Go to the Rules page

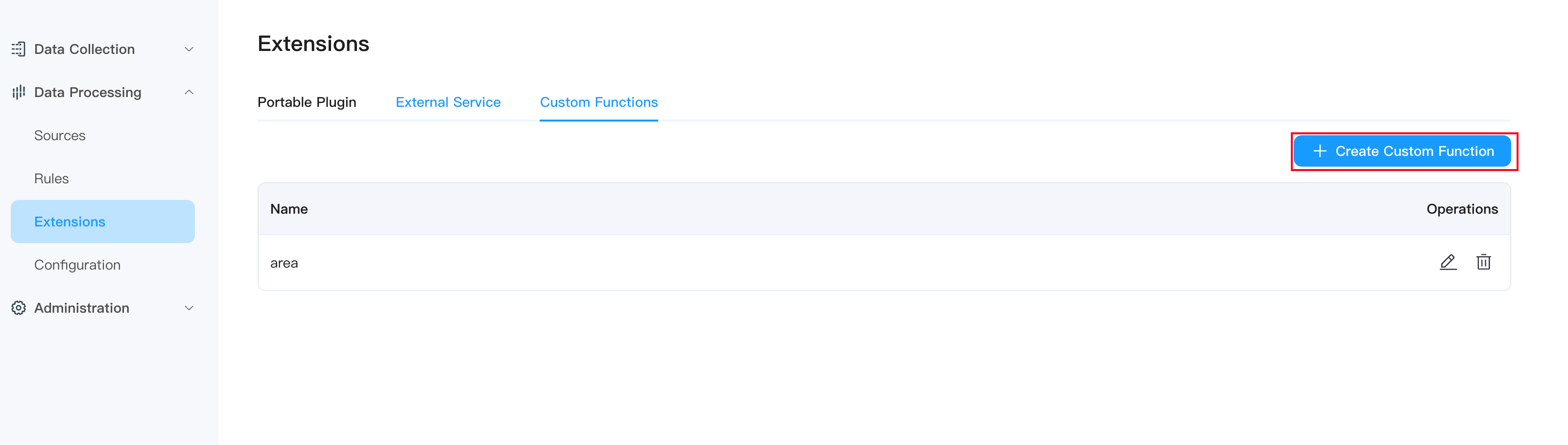pyautogui.click(x=51, y=178)
